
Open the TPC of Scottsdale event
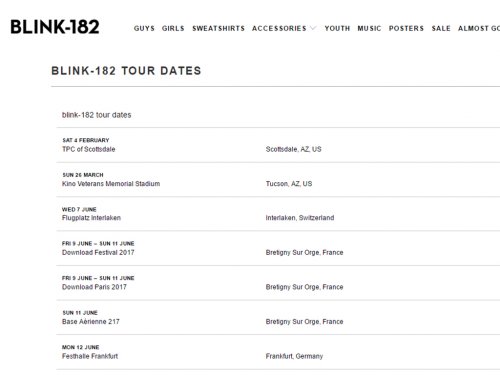[x=89, y=149]
